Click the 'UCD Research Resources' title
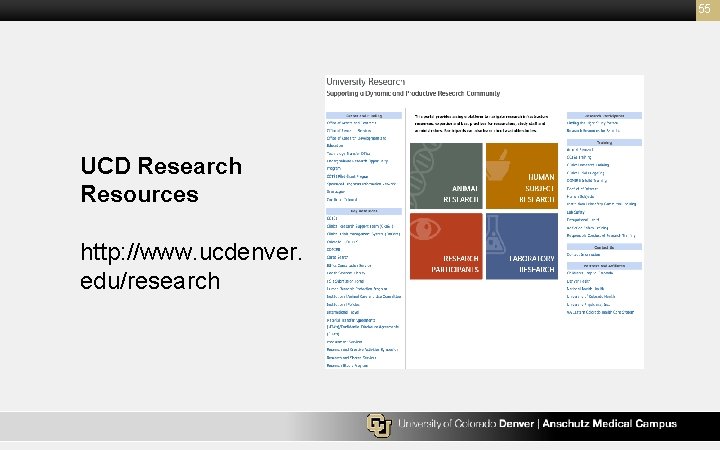720x450 pixels. pyautogui.click(x=161, y=180)
